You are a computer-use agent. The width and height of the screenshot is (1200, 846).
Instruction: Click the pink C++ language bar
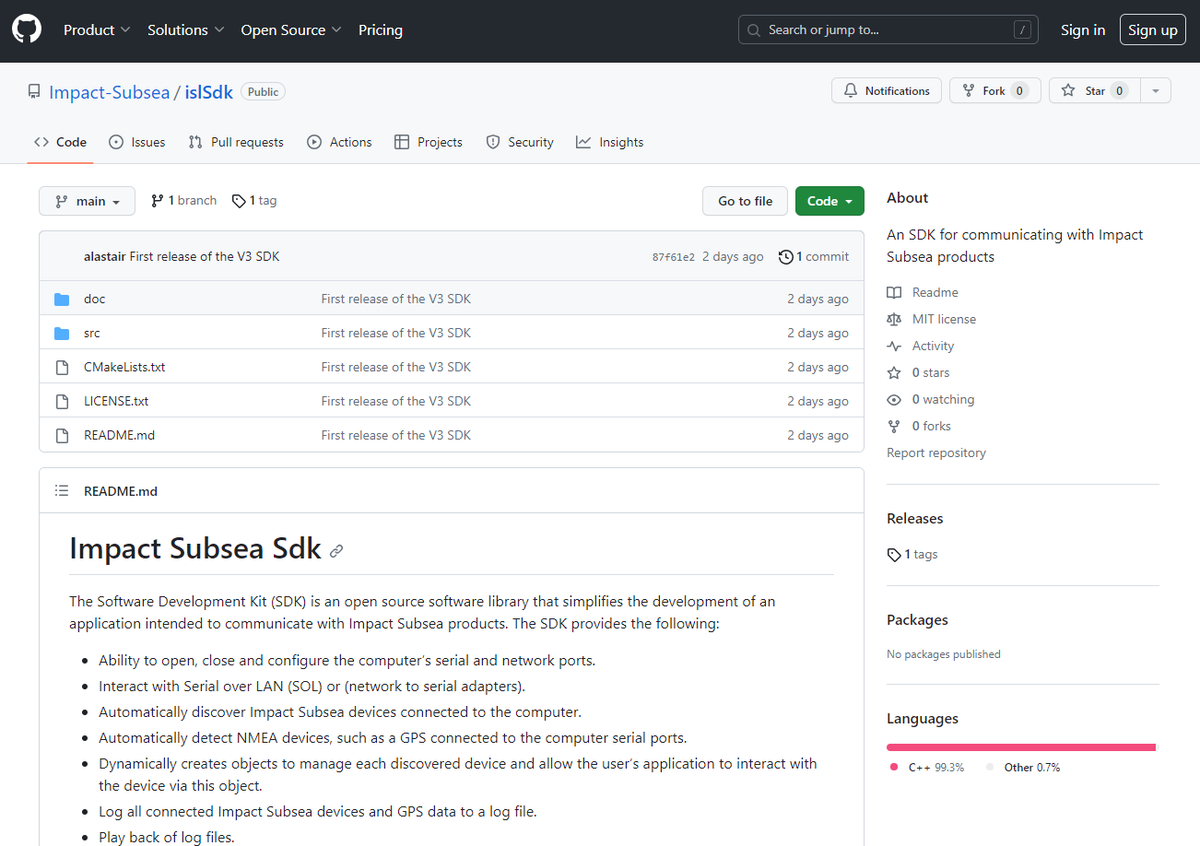pos(1020,747)
